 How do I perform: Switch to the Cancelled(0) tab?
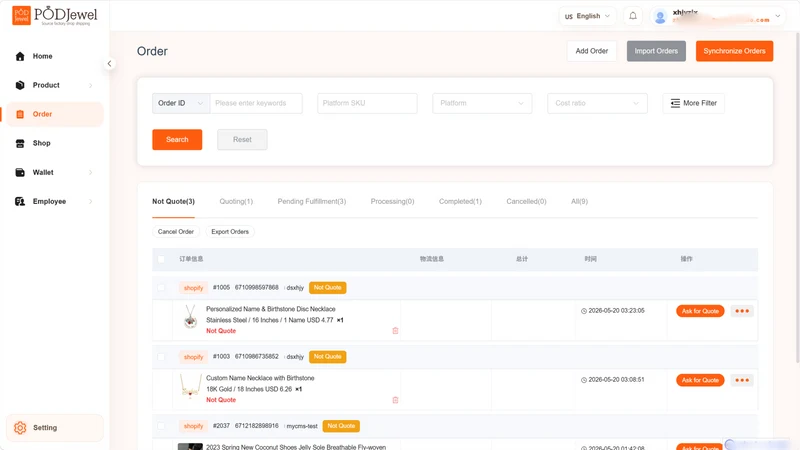(526, 202)
